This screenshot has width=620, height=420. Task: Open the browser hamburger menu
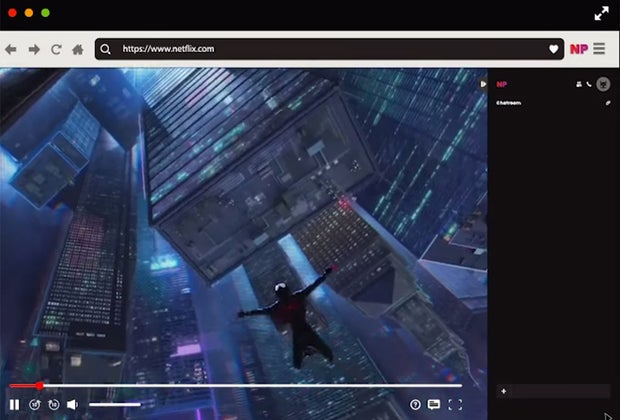click(x=599, y=49)
